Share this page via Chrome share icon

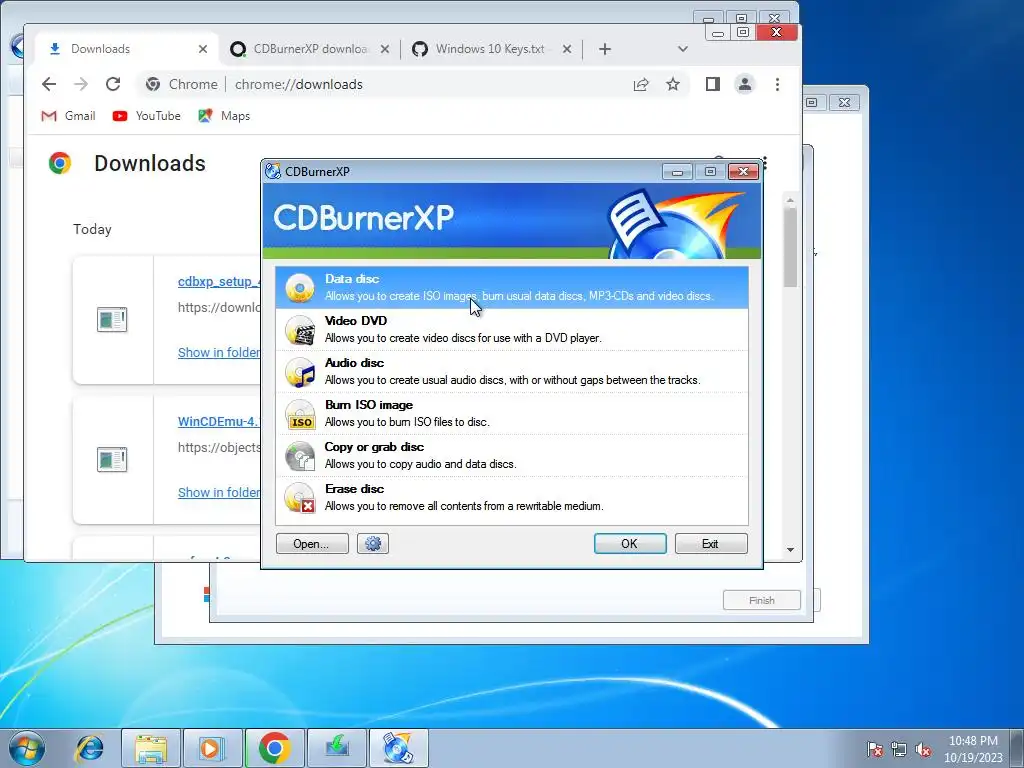[x=641, y=84]
